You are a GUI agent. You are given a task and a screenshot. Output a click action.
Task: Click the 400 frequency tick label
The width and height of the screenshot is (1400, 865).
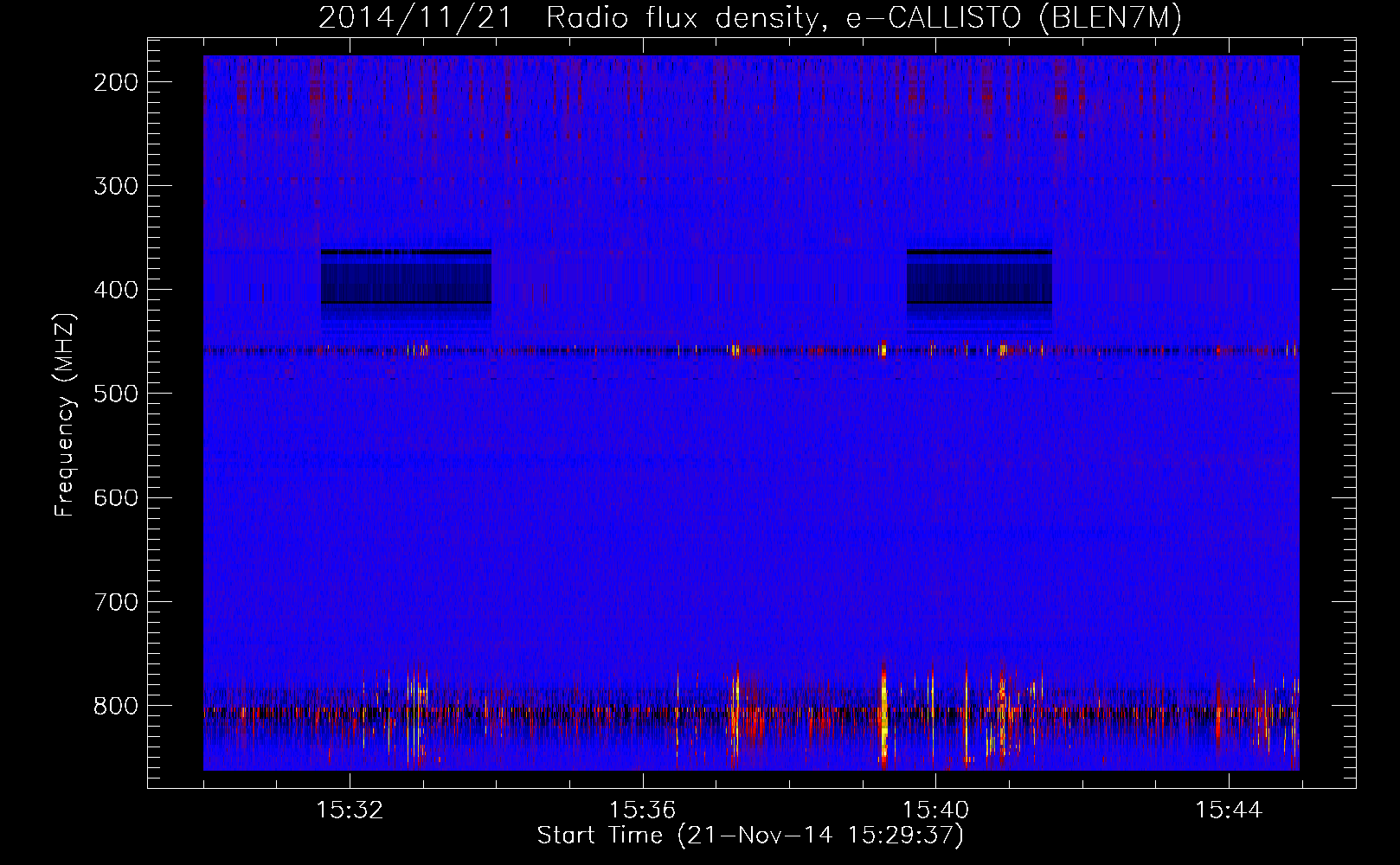[116, 290]
